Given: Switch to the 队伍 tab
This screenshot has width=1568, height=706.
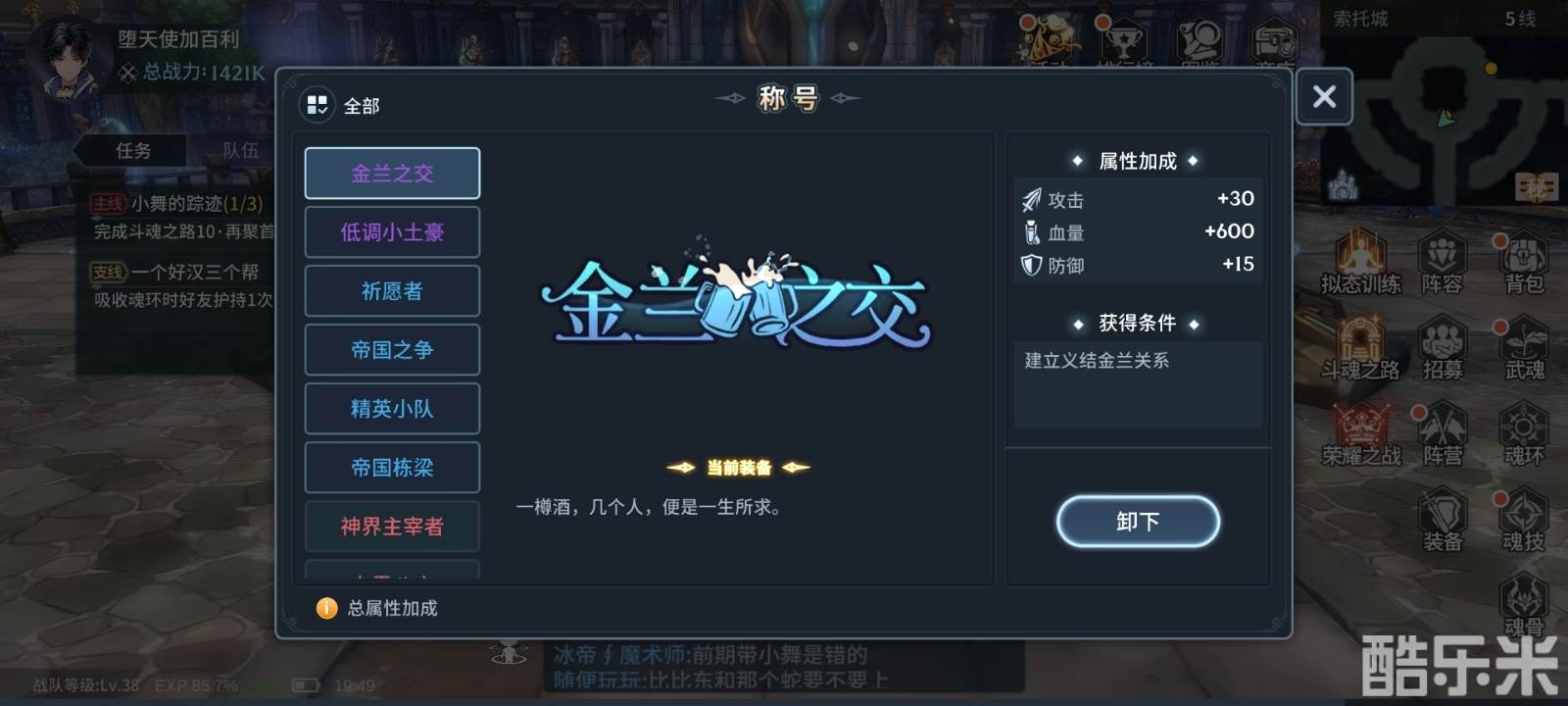Looking at the screenshot, I should (x=240, y=150).
